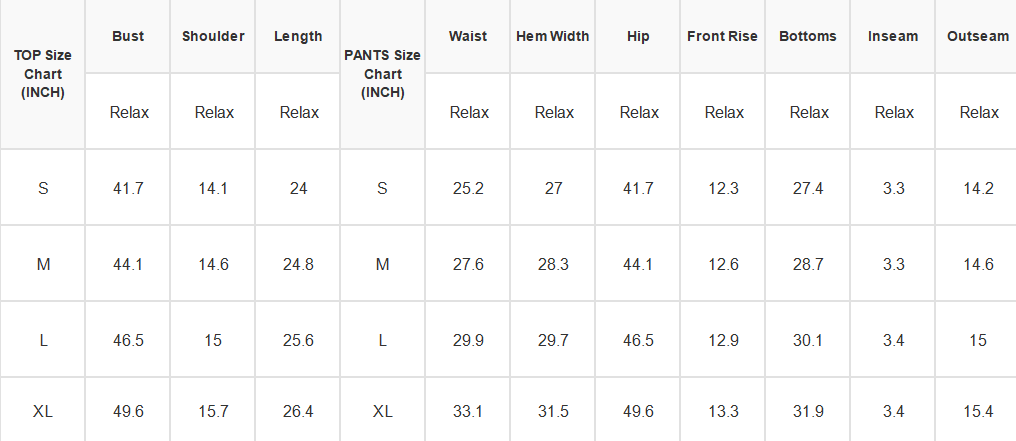Click the TOP Size Chart (INCH) header
Image resolution: width=1016 pixels, height=441 pixels.
[x=43, y=74]
